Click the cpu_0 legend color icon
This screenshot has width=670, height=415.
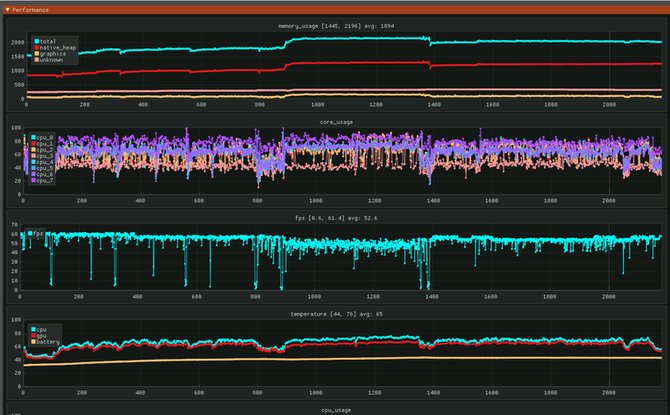[x=35, y=137]
